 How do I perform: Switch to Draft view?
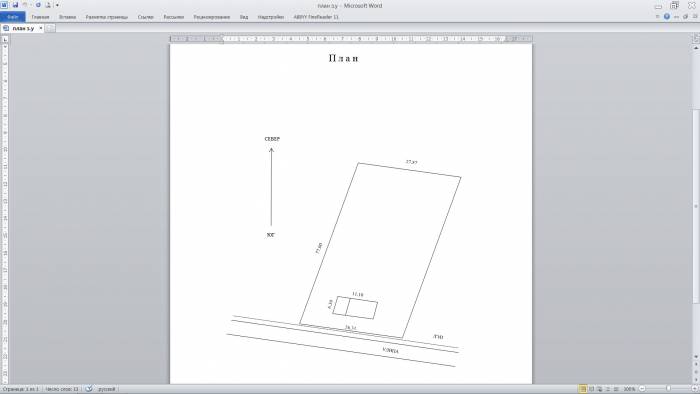pyautogui.click(x=616, y=389)
